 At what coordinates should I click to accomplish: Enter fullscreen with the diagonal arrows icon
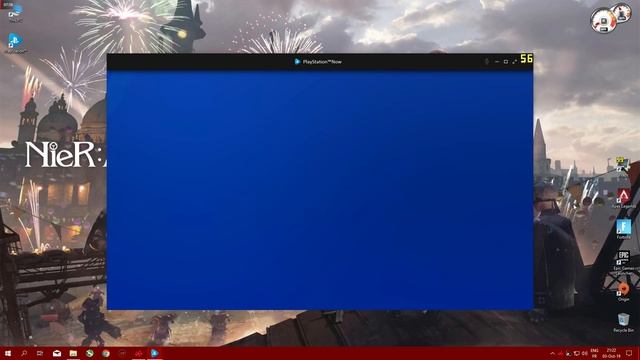coord(514,62)
